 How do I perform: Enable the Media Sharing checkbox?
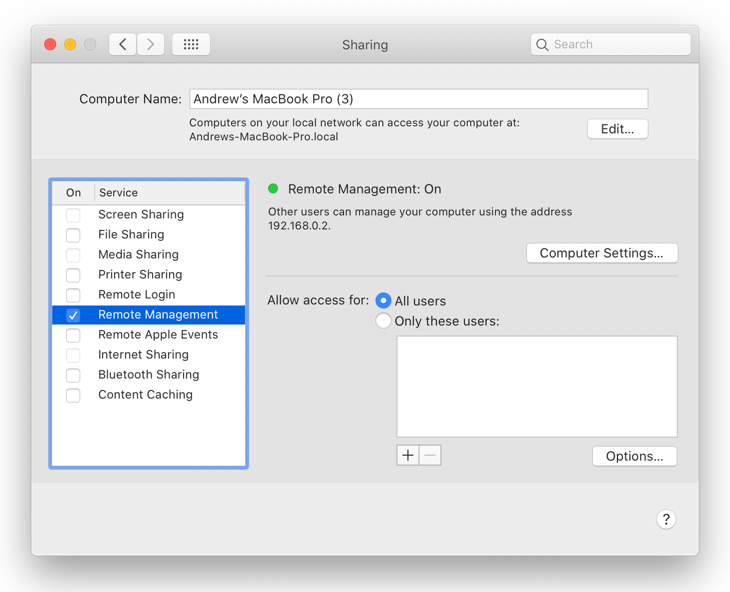click(73, 255)
